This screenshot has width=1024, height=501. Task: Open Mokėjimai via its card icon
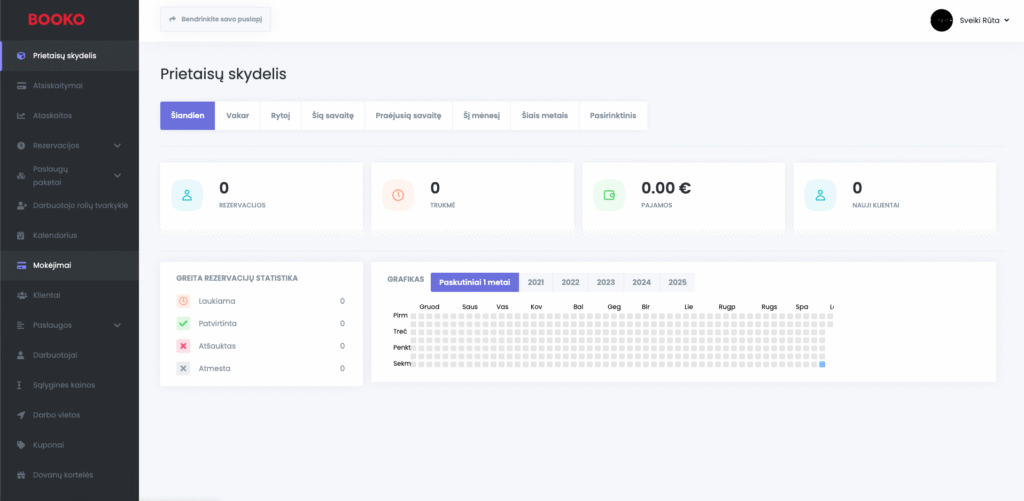22,265
